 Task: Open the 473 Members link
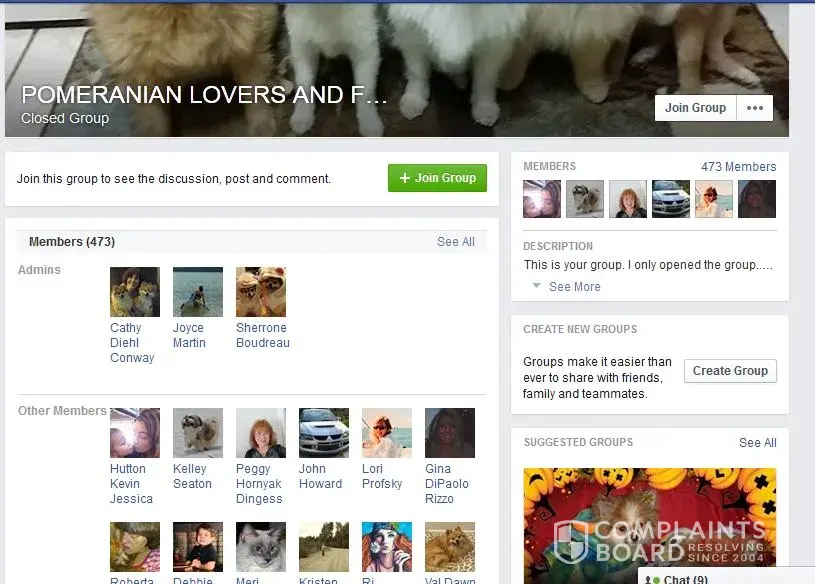pos(738,167)
